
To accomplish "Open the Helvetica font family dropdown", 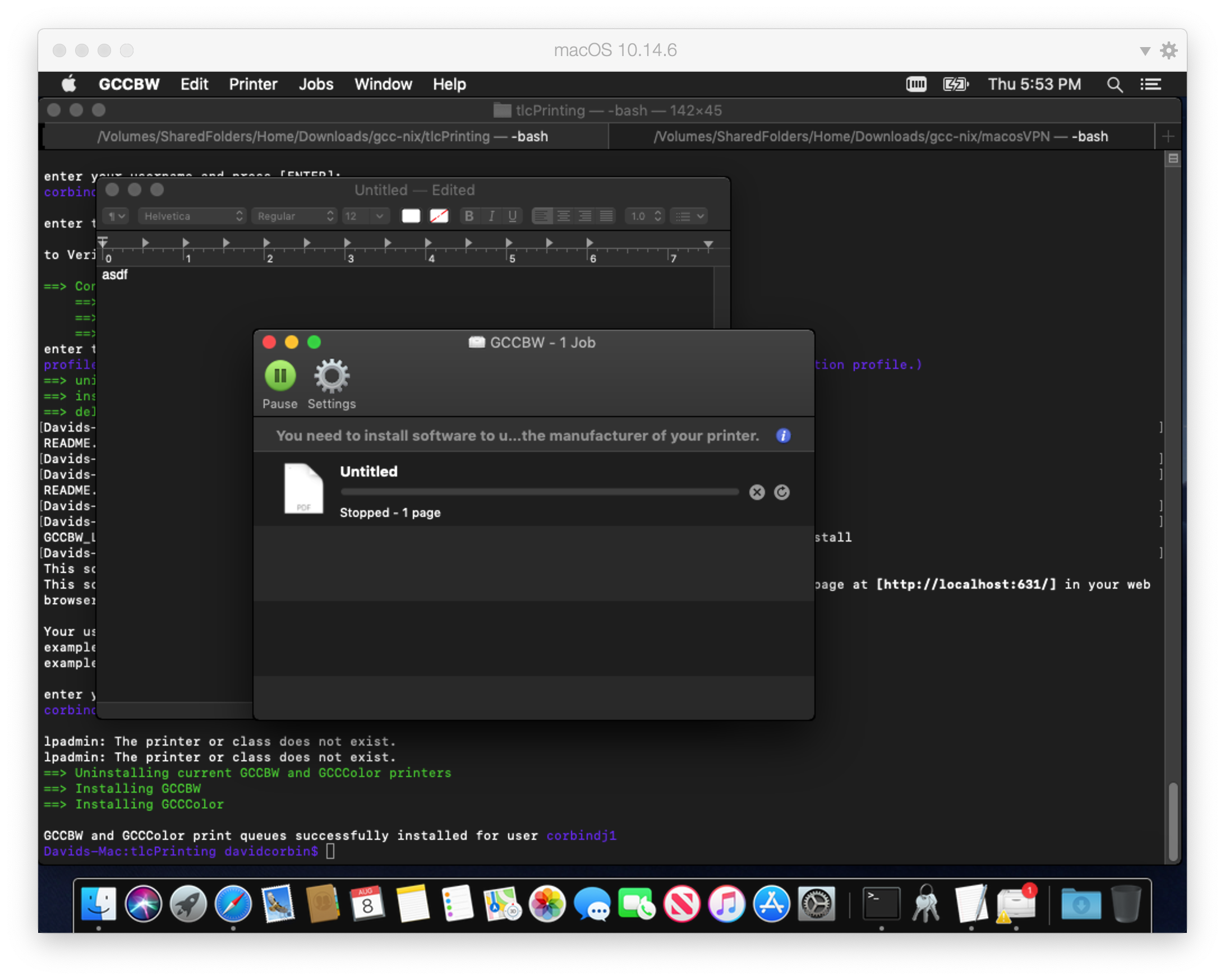I will click(x=192, y=216).
